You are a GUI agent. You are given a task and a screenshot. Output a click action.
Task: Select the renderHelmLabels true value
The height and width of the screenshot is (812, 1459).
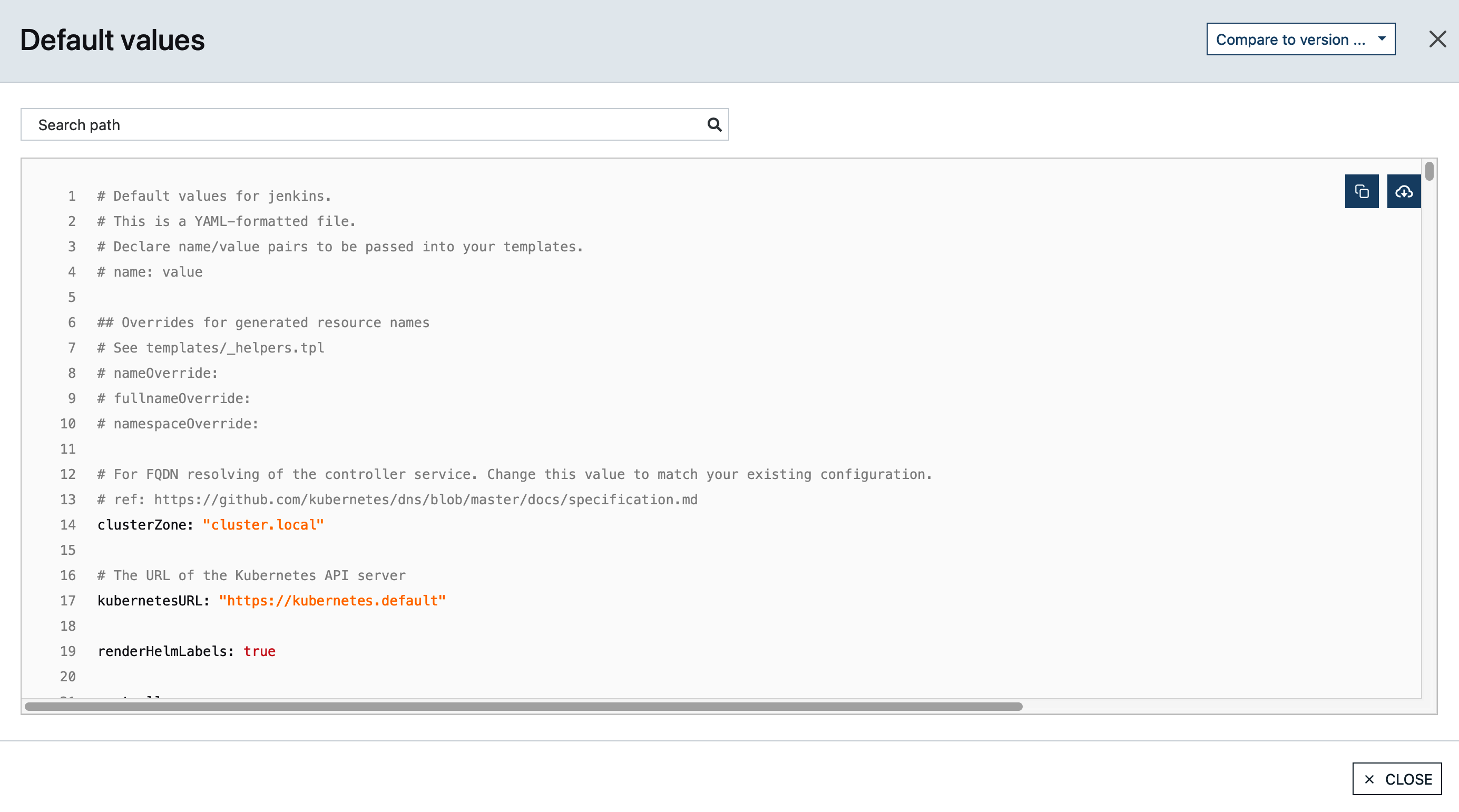click(259, 651)
